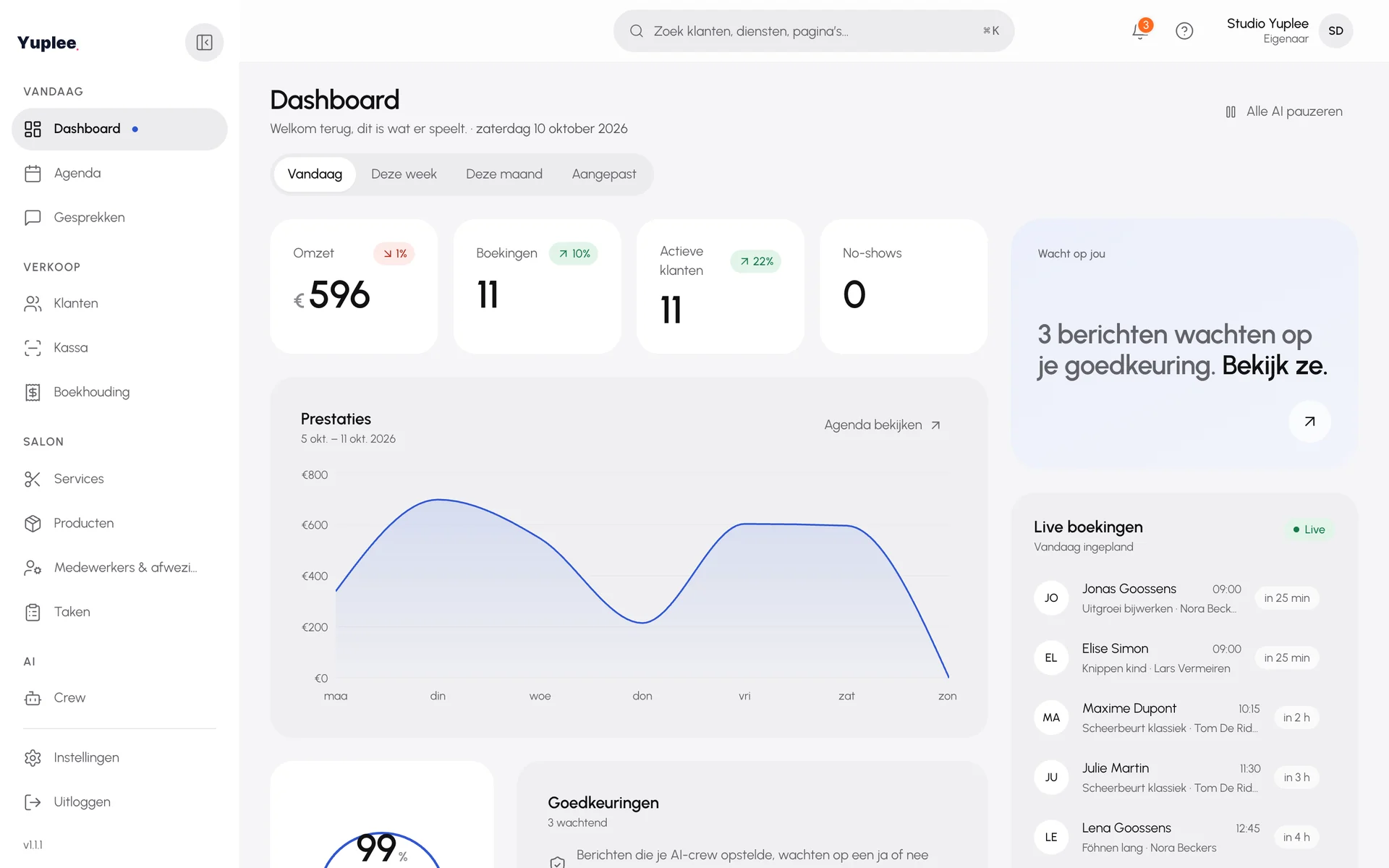
Task: Click arrow button on Wacht op jou card
Action: [x=1309, y=422]
